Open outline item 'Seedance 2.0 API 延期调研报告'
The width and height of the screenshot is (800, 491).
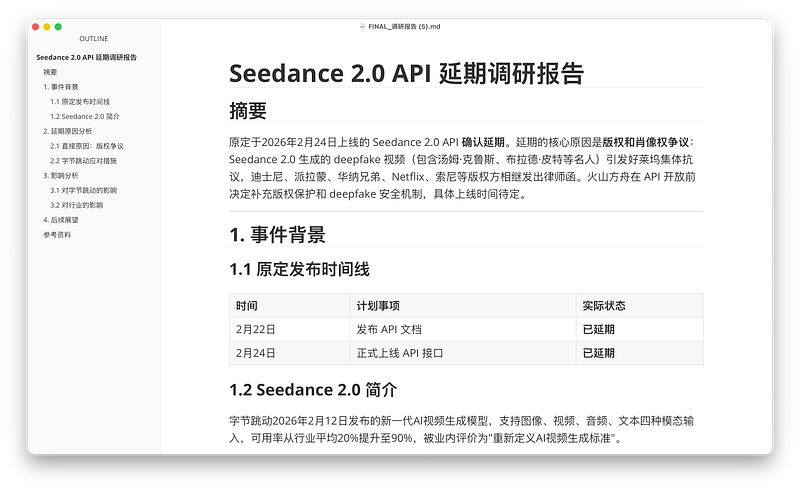click(86, 57)
